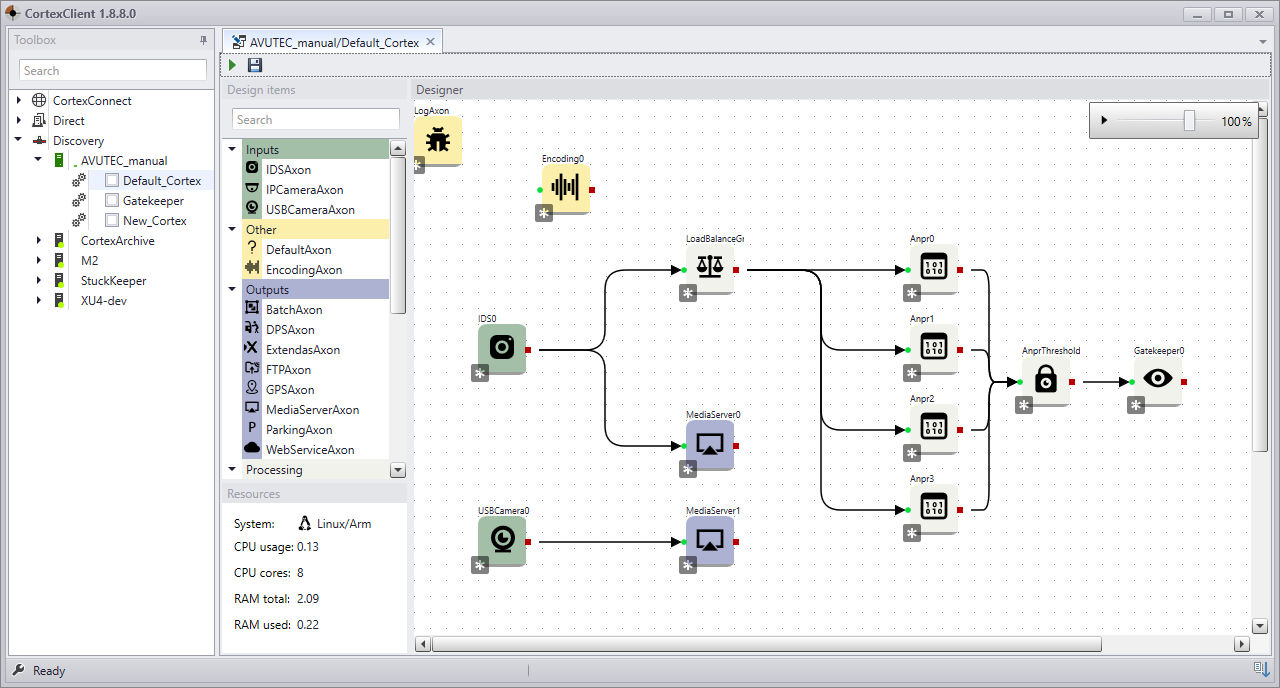Select the Encoding0 waveform node icon

pos(566,188)
